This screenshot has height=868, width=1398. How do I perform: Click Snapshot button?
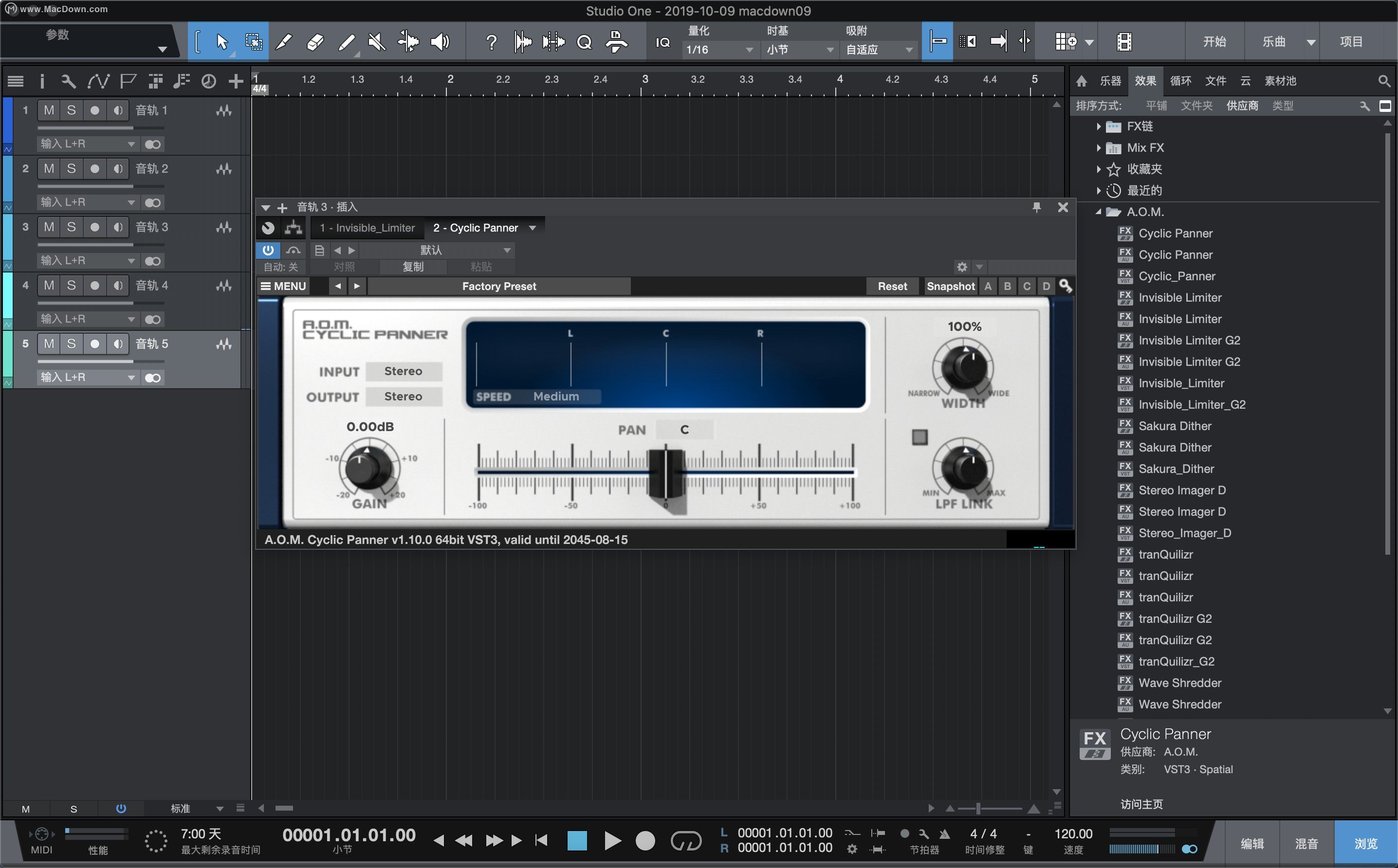click(950, 286)
